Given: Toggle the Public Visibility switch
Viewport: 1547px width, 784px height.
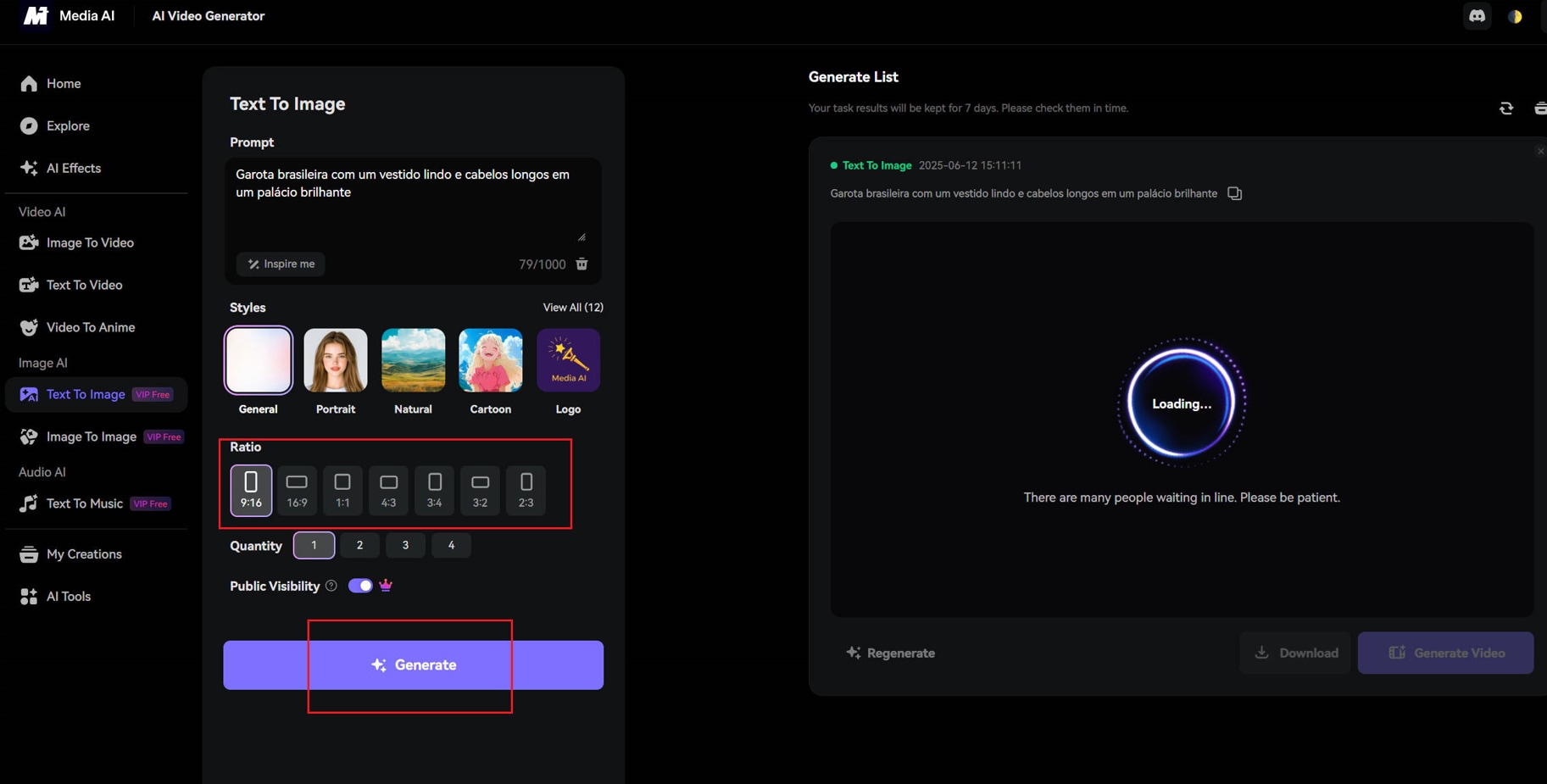Looking at the screenshot, I should [360, 586].
